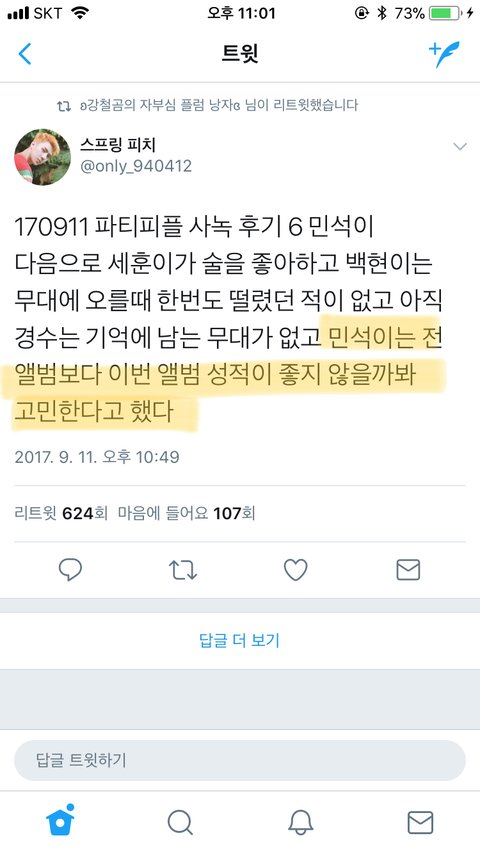Open Messages envelope tab in bottom bar

coord(421,822)
